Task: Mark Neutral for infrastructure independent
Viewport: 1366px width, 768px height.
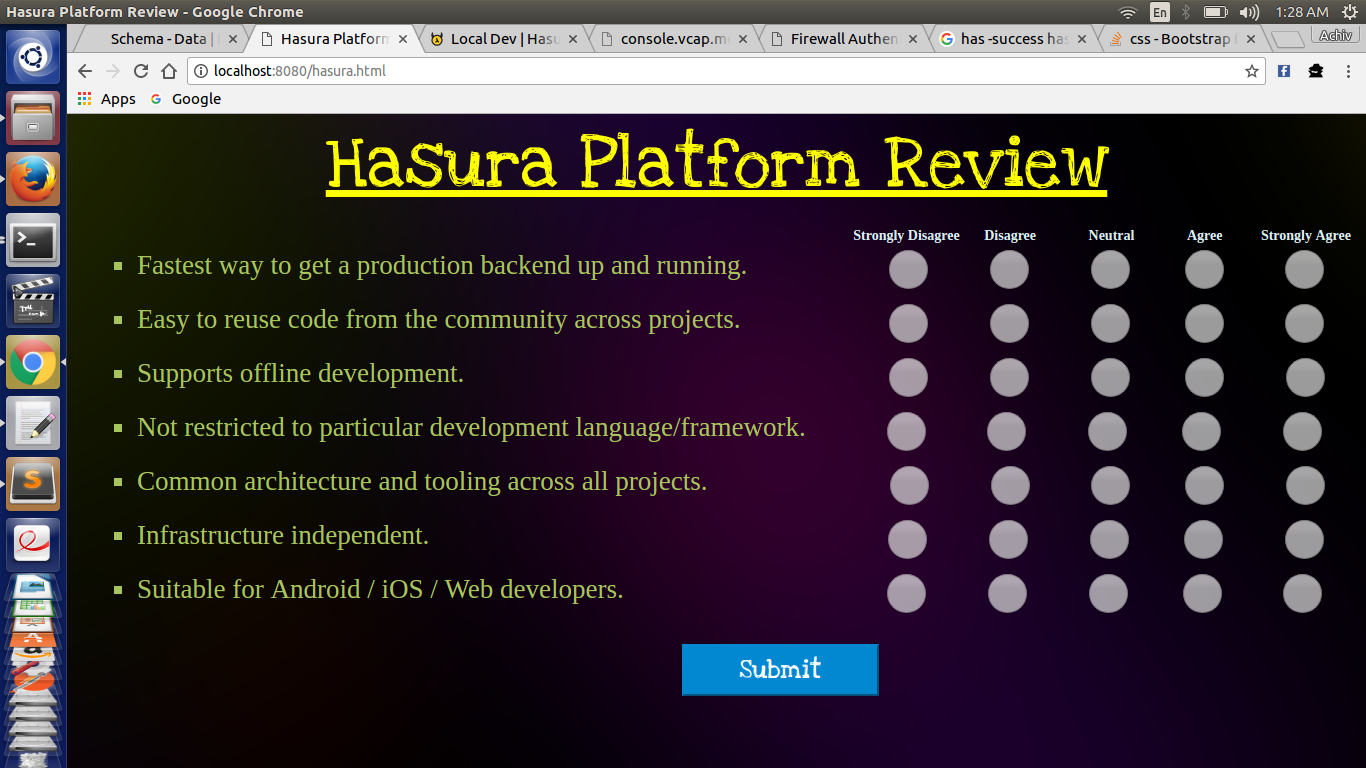Action: pos(1109,540)
